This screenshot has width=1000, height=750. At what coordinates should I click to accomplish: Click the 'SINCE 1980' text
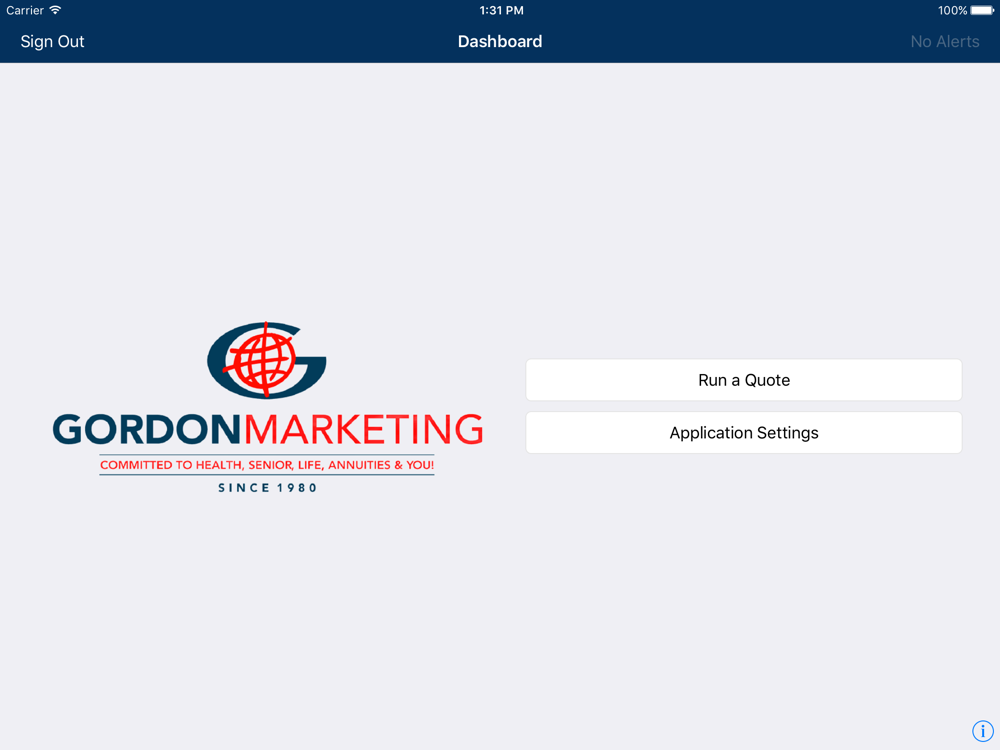[267, 488]
